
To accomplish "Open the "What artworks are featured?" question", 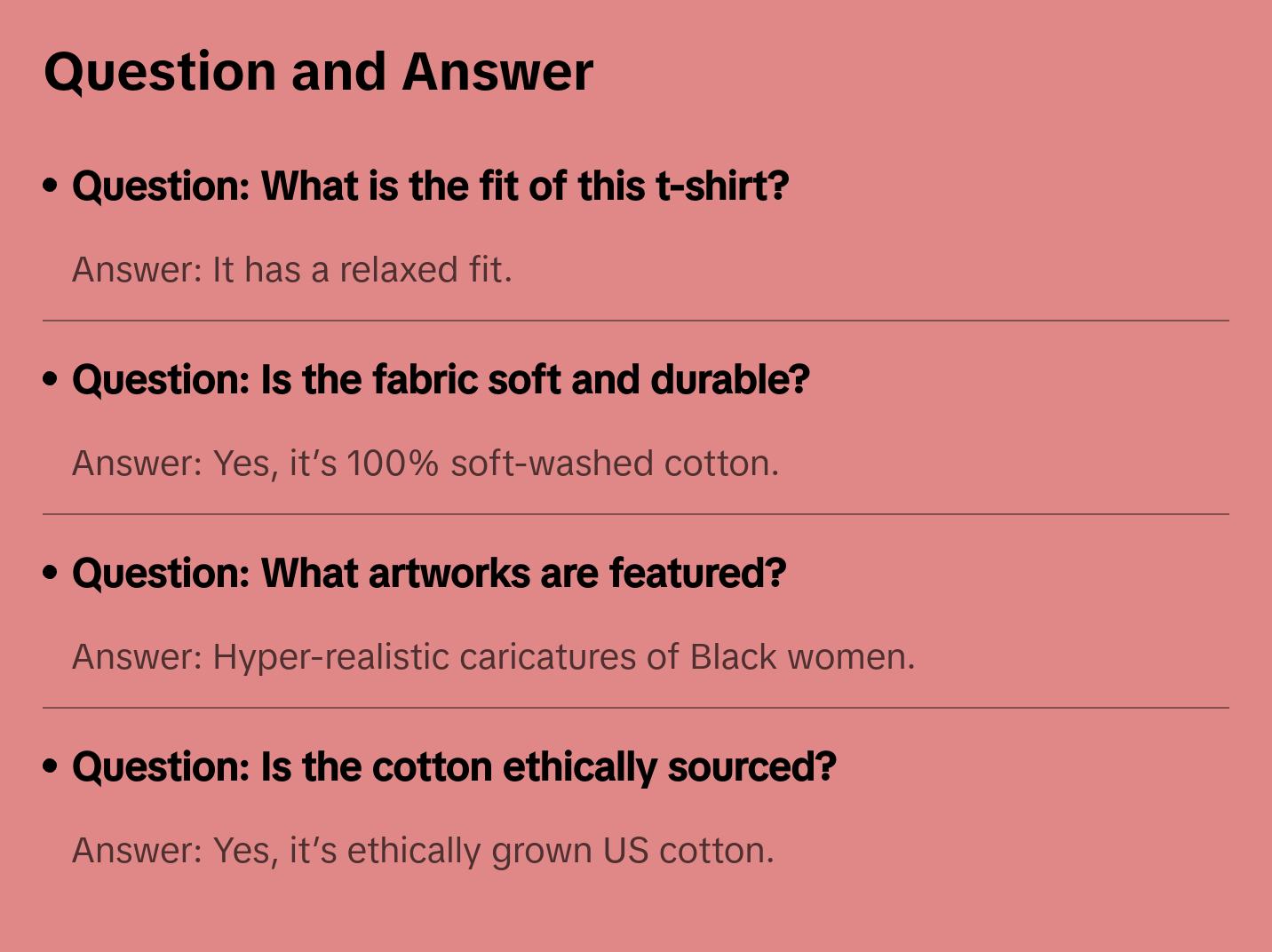I will pos(429,574).
